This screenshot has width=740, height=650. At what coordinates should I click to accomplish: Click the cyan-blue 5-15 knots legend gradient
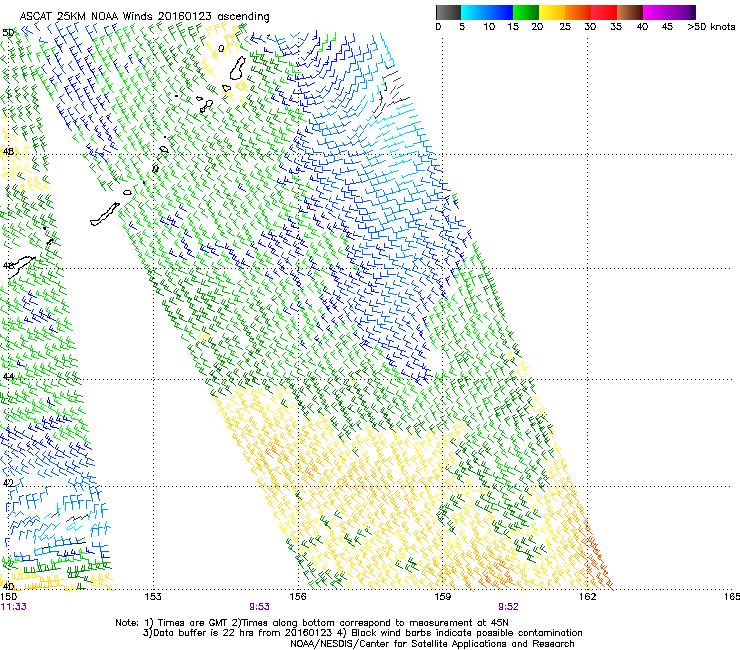(x=487, y=12)
